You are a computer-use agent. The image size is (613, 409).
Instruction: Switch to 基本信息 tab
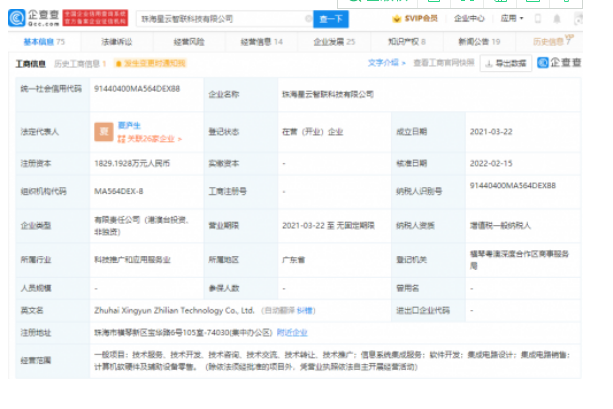tap(44, 42)
